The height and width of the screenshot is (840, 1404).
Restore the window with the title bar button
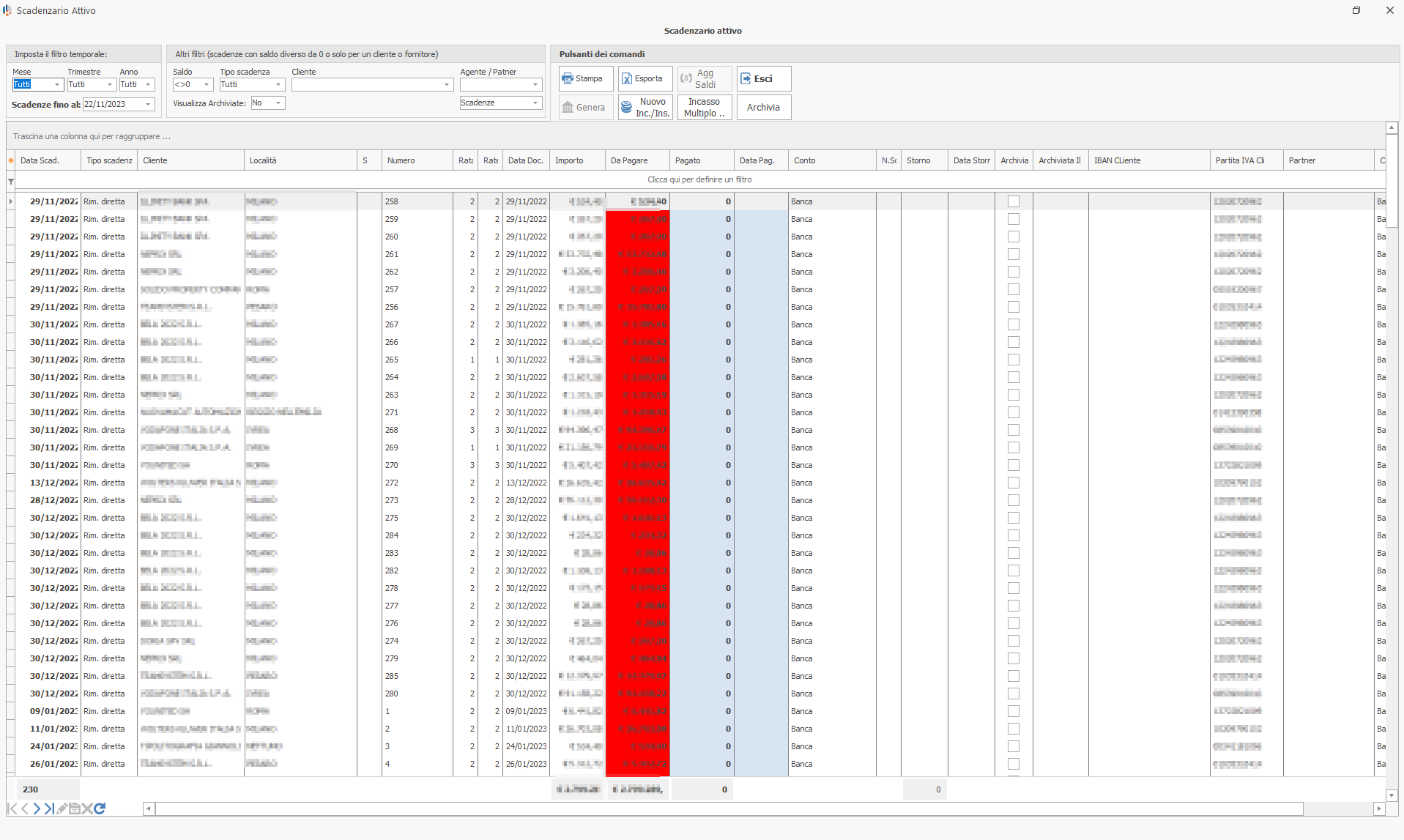coord(1356,10)
